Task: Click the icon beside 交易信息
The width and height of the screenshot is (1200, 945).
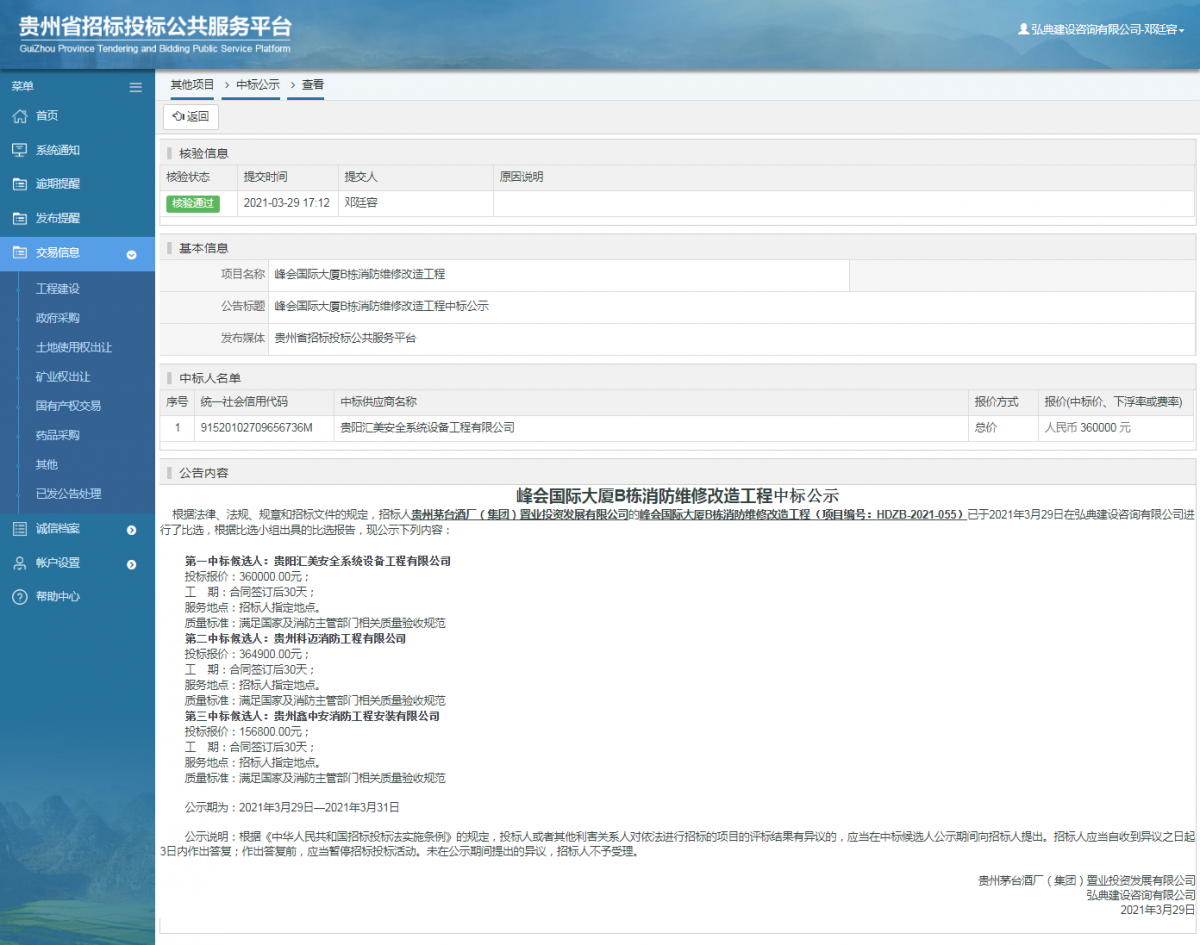Action: (19, 253)
